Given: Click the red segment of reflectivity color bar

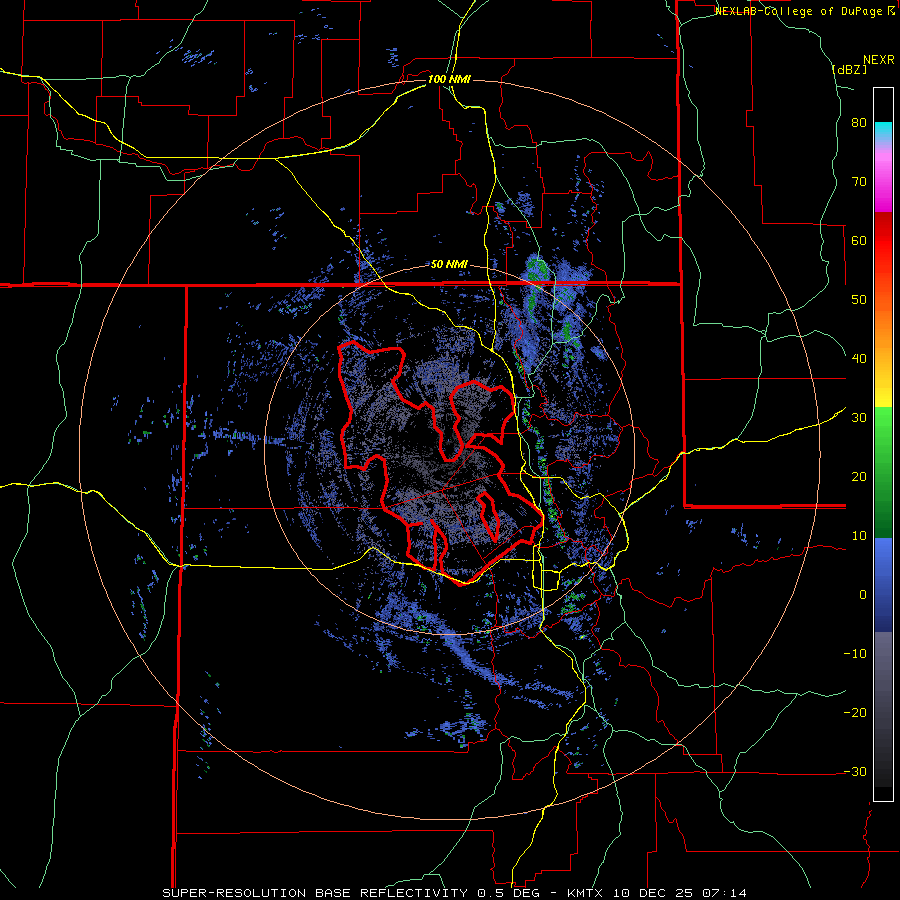Looking at the screenshot, I should pos(883,241).
